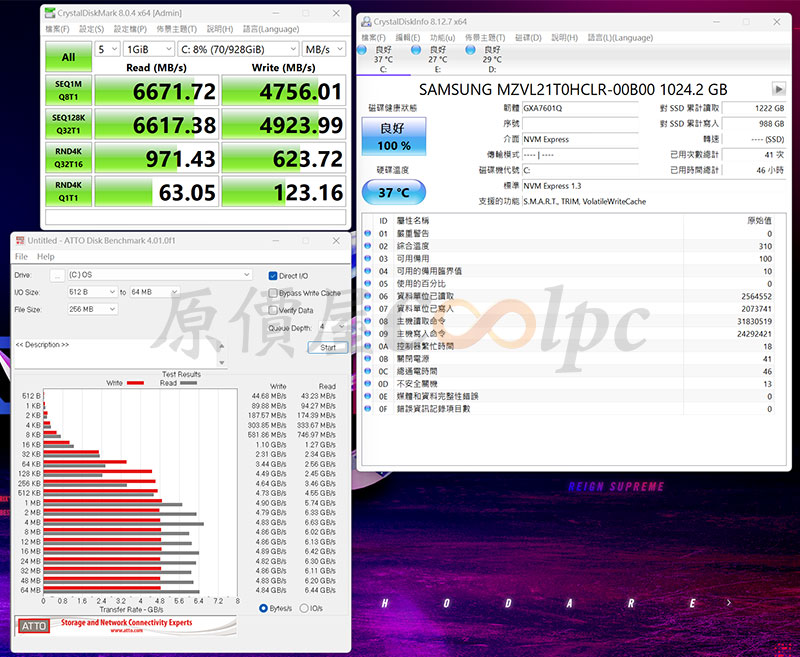Enable the Direct I/O checkbox
Image resolution: width=800 pixels, height=657 pixels.
tap(273, 275)
